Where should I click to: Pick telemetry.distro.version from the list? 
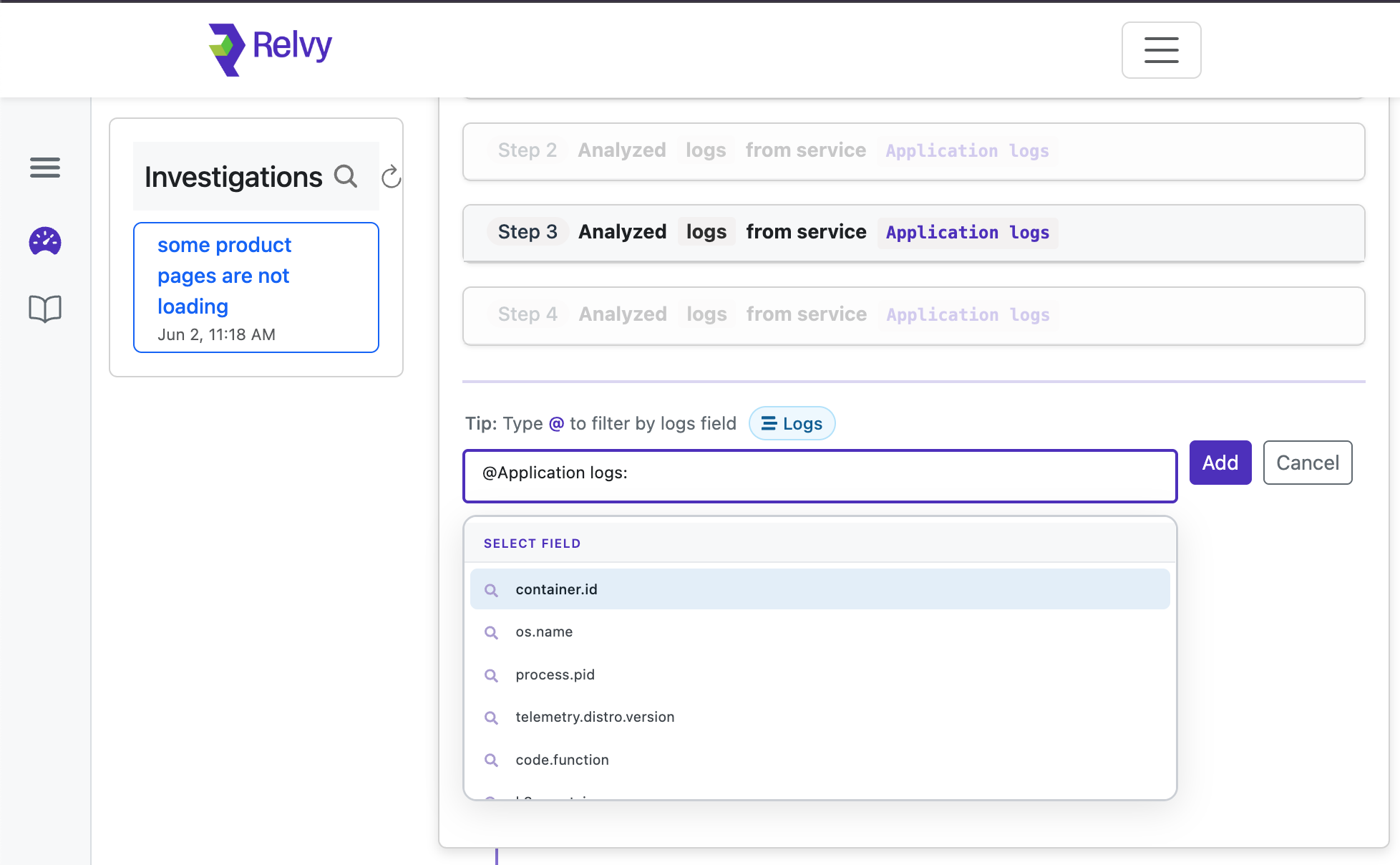[595, 717]
